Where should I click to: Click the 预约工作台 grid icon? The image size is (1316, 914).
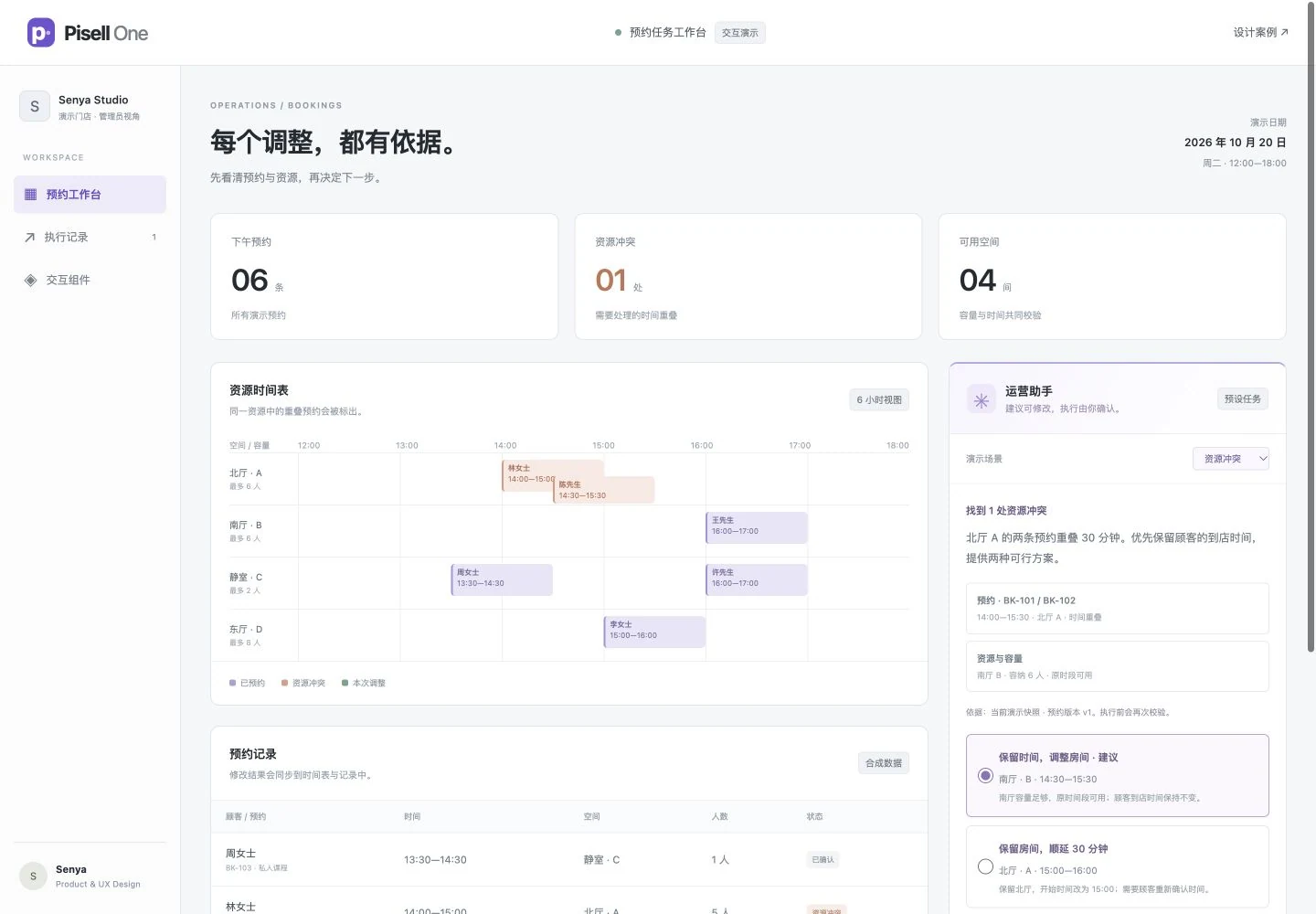pyautogui.click(x=30, y=195)
